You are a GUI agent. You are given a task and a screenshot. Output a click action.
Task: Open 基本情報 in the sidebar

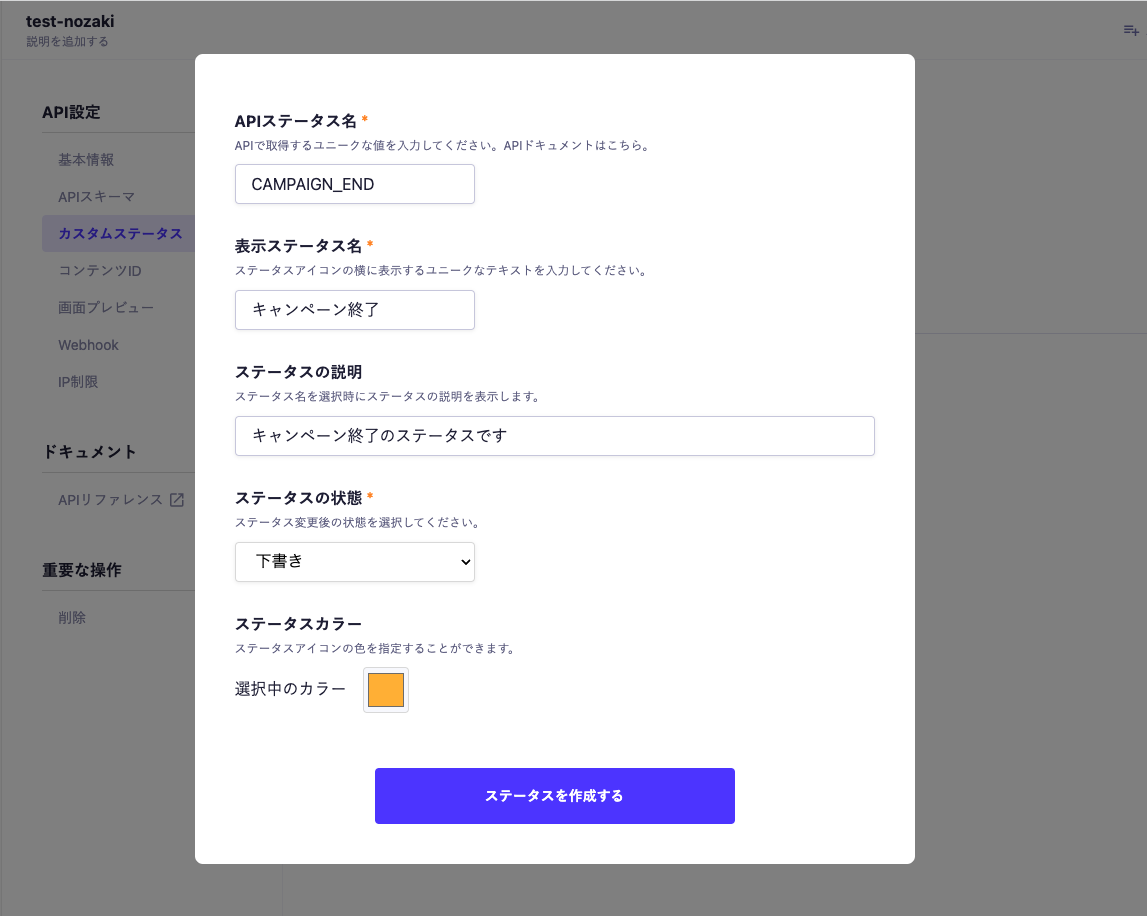pyautogui.click(x=86, y=160)
